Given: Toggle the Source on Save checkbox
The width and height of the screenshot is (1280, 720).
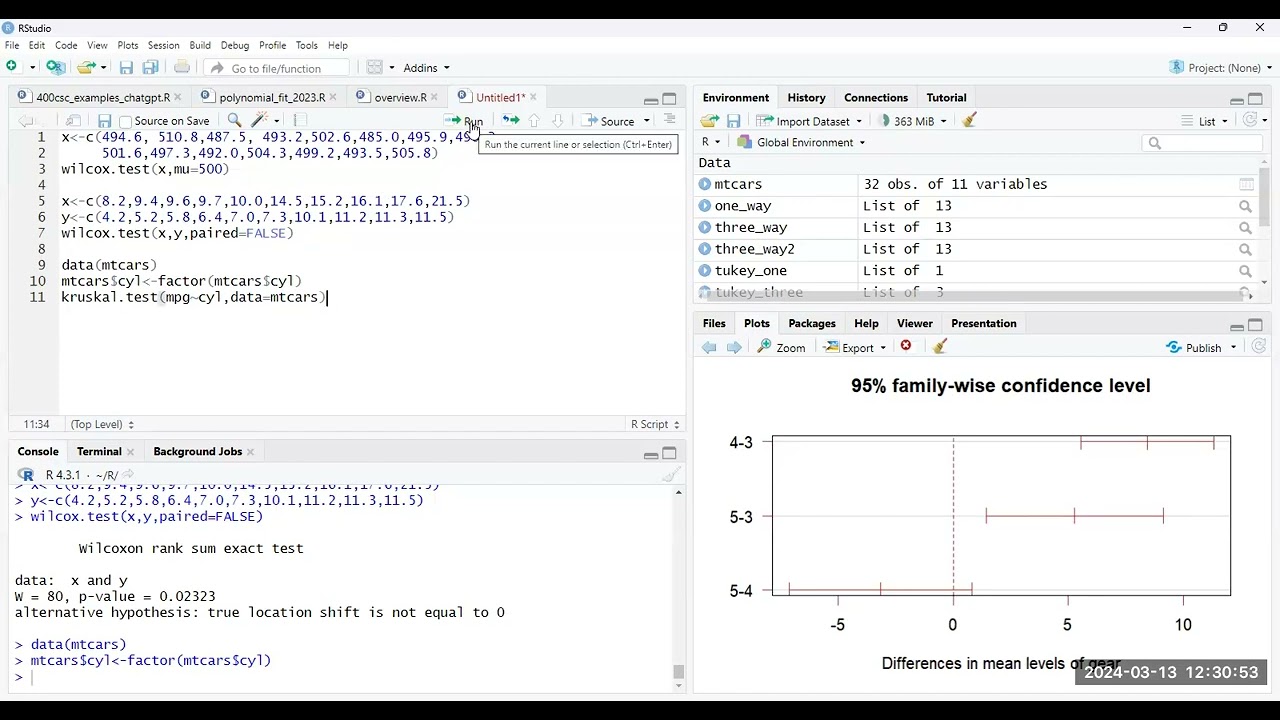Looking at the screenshot, I should (126, 121).
